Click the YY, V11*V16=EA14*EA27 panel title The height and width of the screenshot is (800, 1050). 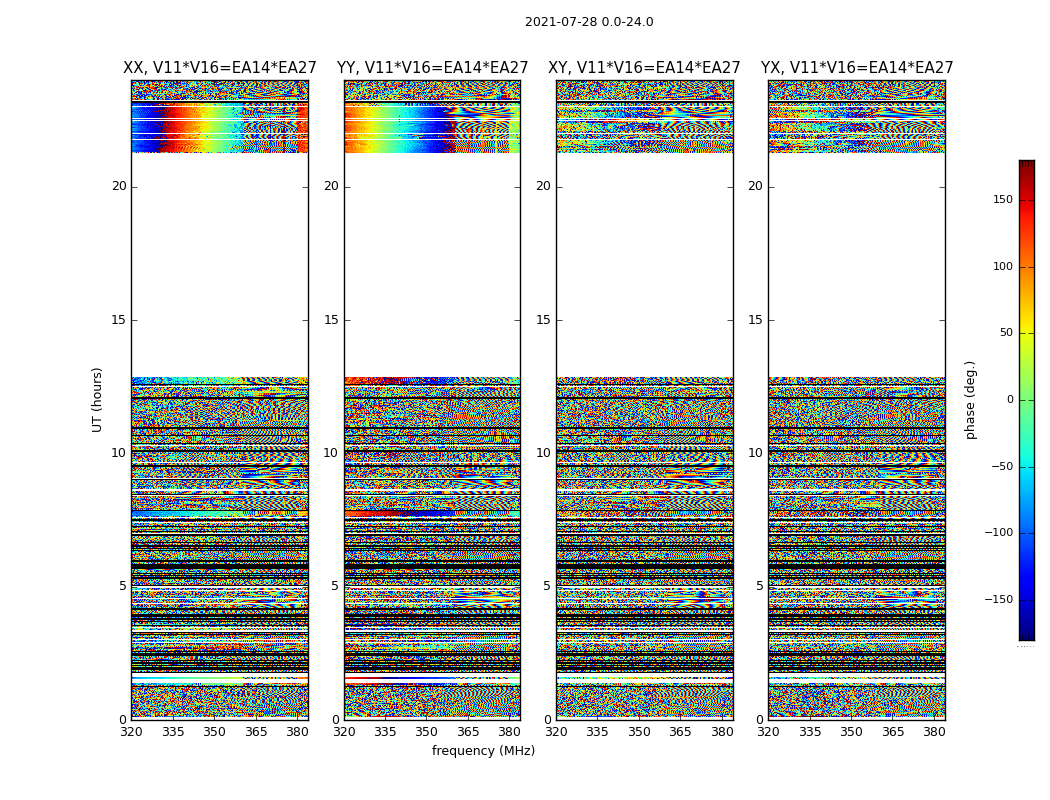click(x=433, y=68)
